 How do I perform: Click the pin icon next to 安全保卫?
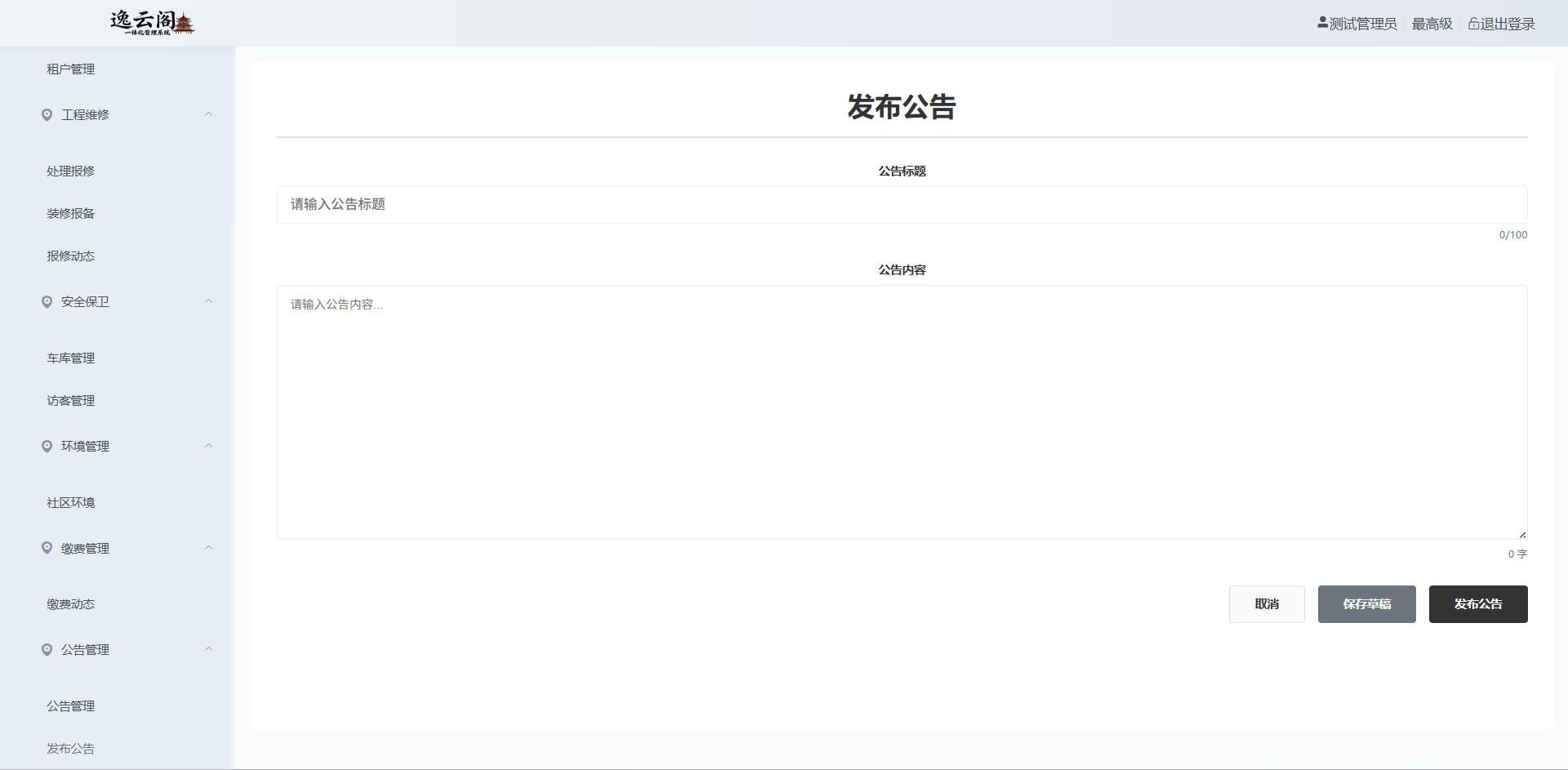pos(47,302)
